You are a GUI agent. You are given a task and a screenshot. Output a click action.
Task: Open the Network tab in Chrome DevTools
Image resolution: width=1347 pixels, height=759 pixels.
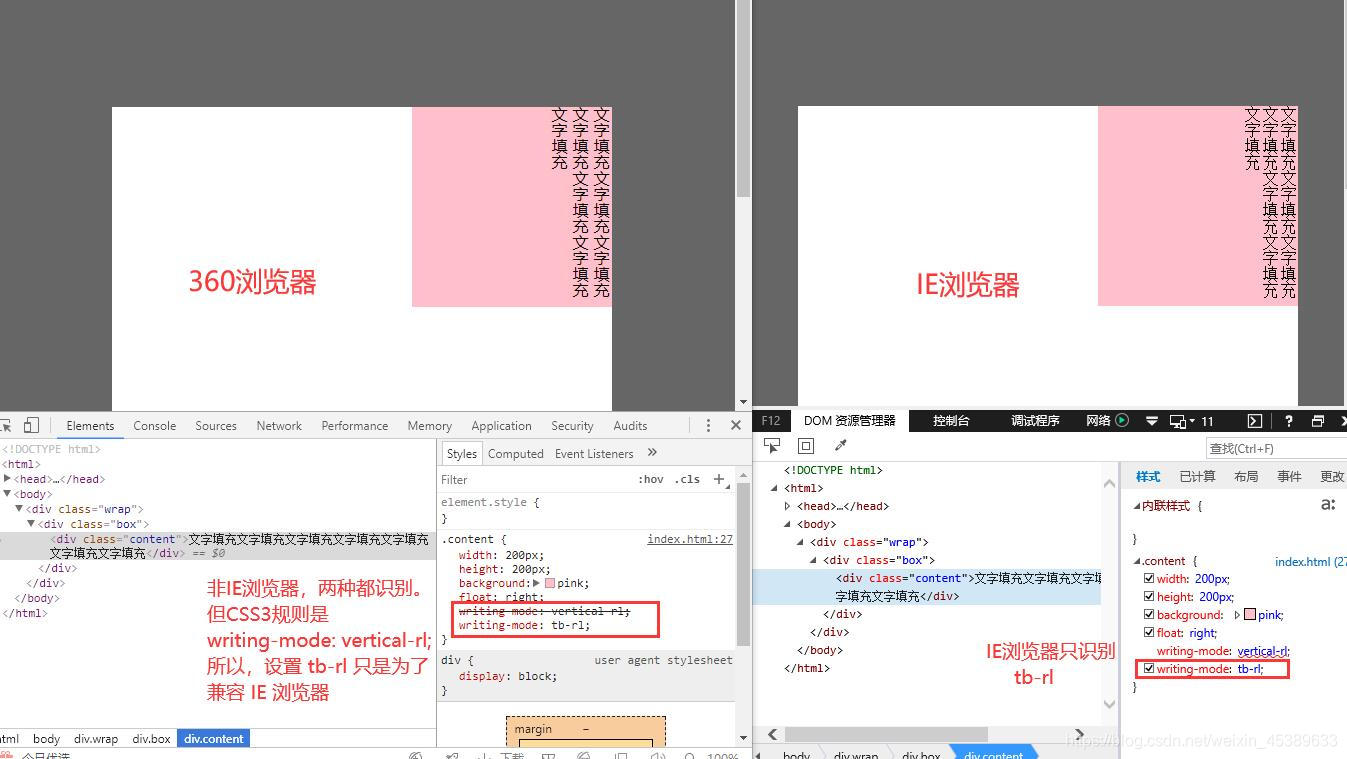tap(279, 425)
